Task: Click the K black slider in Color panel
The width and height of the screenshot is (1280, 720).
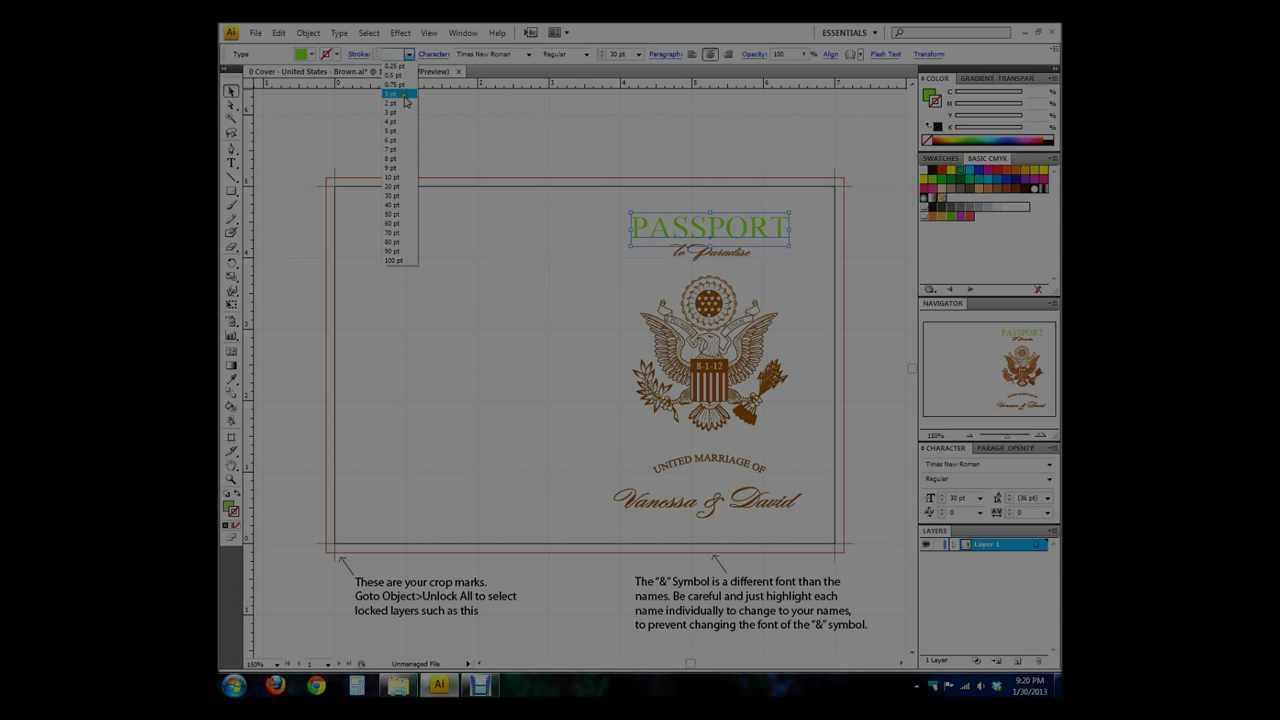Action: tap(989, 127)
